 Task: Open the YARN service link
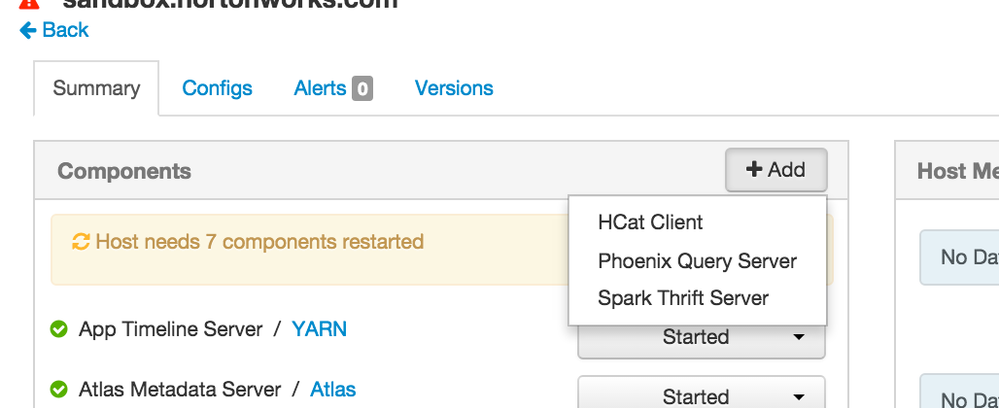point(319,329)
